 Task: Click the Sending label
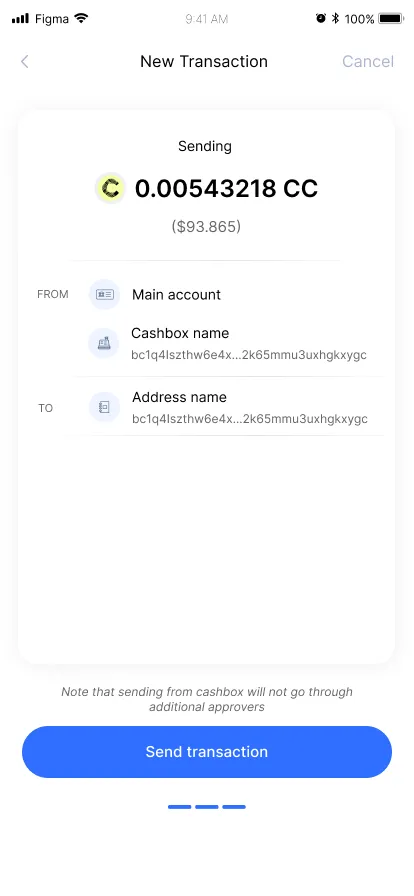tap(205, 146)
